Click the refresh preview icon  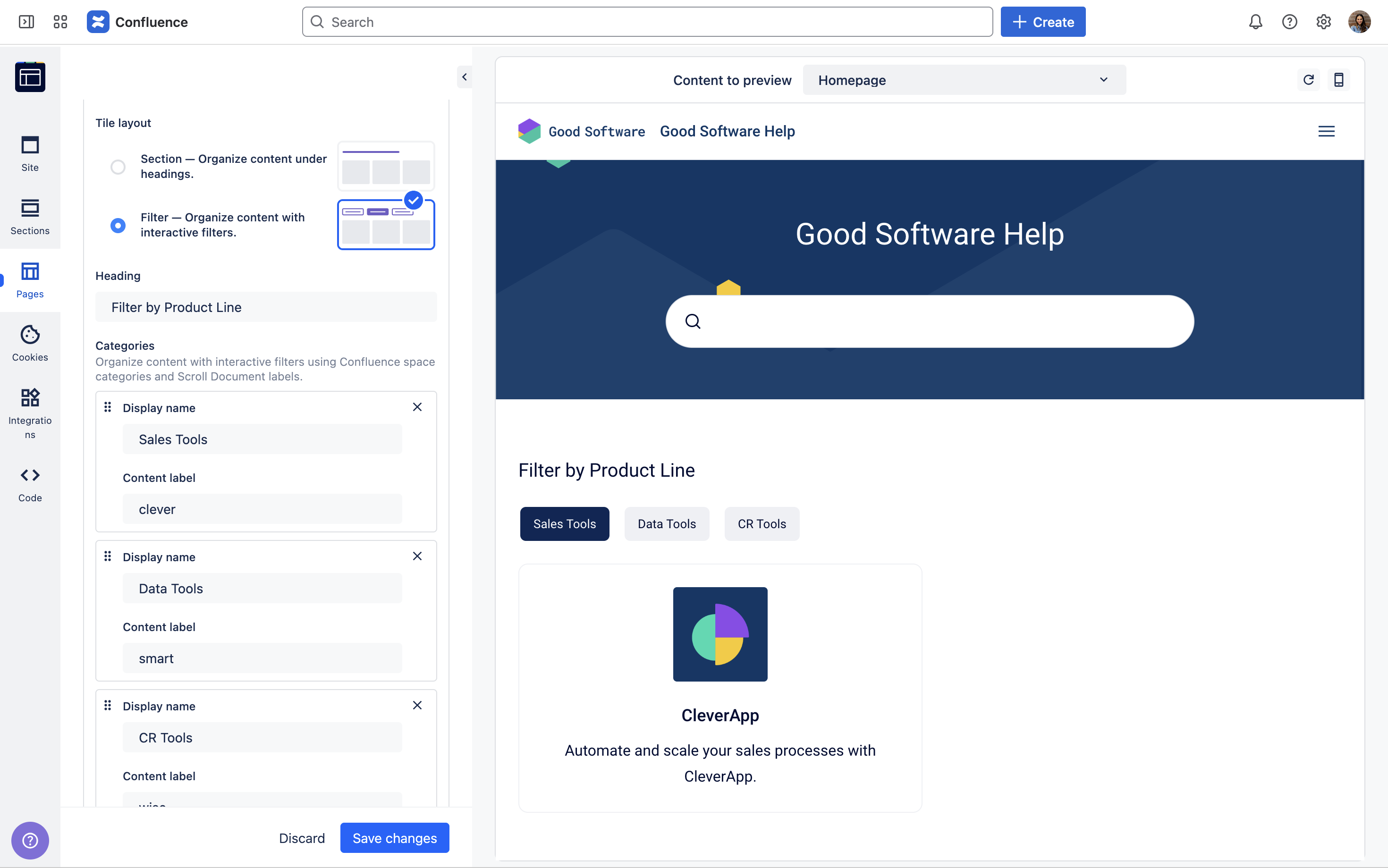click(x=1308, y=80)
